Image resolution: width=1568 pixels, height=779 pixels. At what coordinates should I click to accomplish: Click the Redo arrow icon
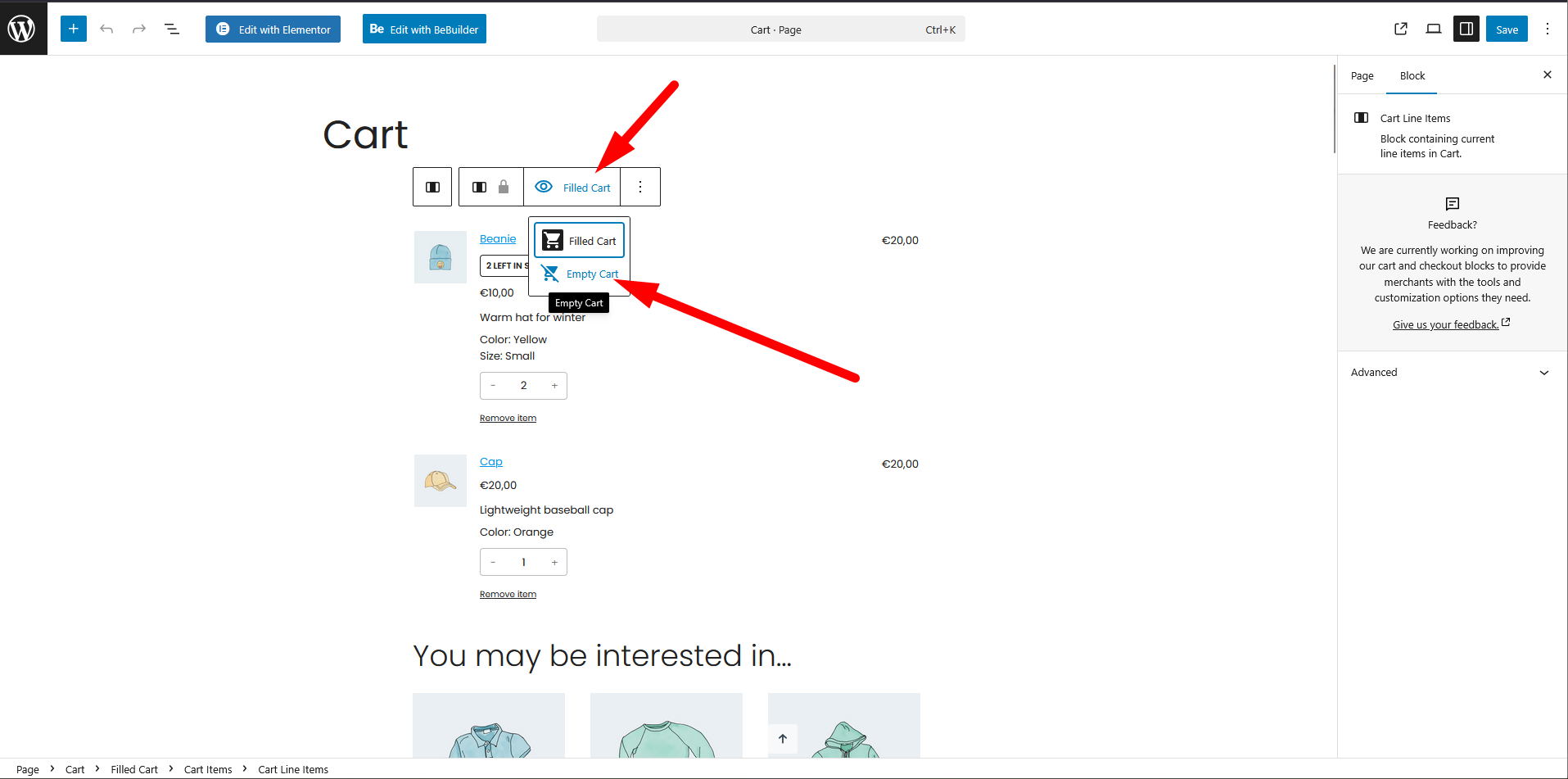tap(139, 29)
